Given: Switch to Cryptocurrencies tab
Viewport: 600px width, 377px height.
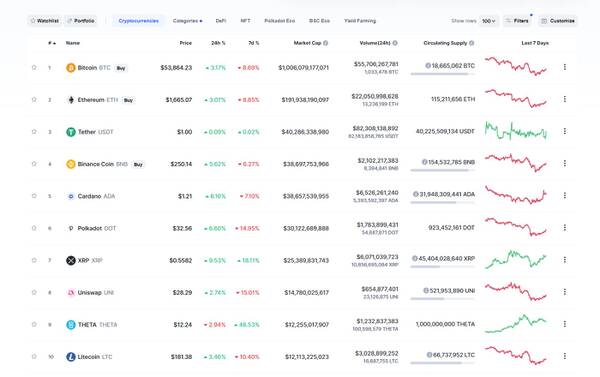Looking at the screenshot, I should coord(139,21).
